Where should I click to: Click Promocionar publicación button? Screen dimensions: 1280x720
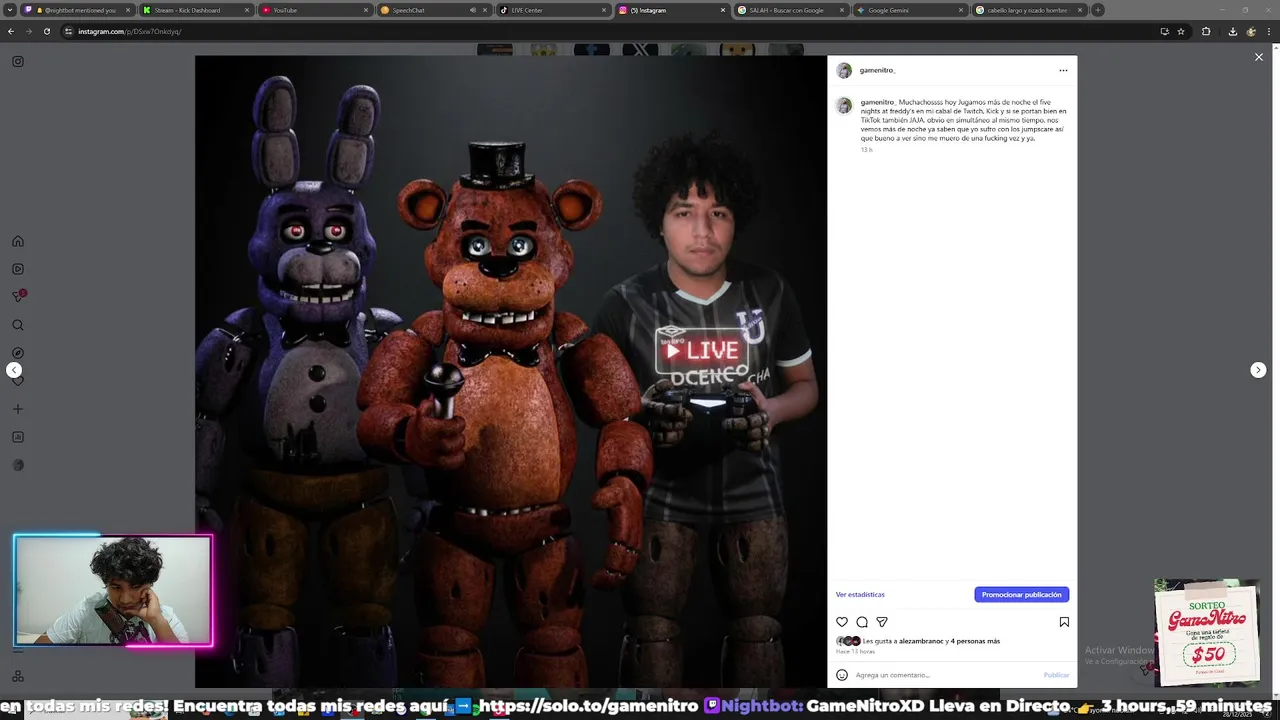click(1021, 595)
